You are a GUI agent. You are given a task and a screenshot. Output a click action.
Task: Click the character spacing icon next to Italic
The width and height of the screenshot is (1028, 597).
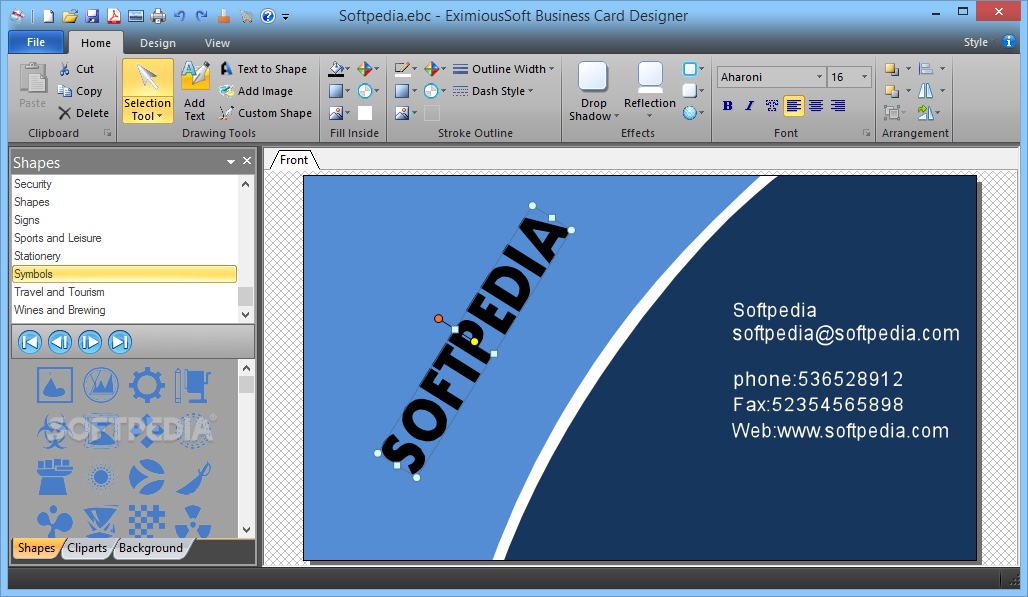click(x=772, y=106)
